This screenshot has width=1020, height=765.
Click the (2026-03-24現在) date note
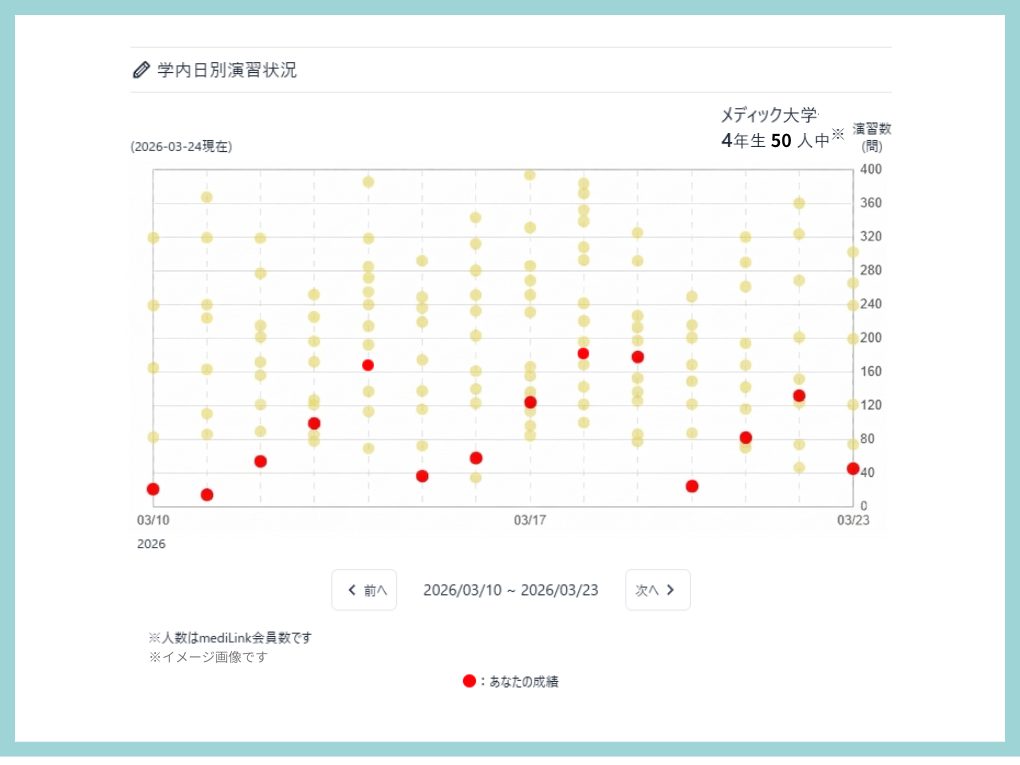(181, 147)
